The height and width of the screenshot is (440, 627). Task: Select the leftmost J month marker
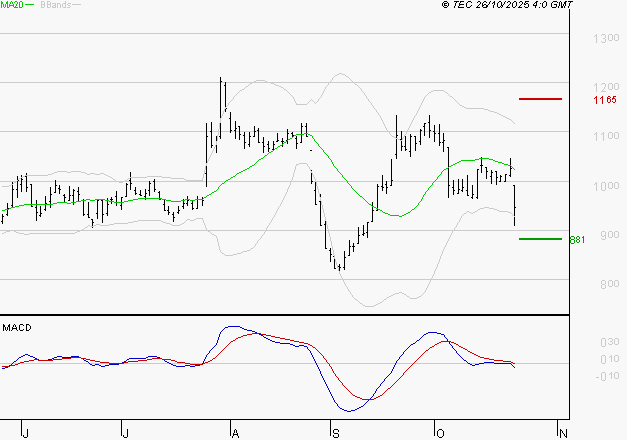pyautogui.click(x=26, y=432)
